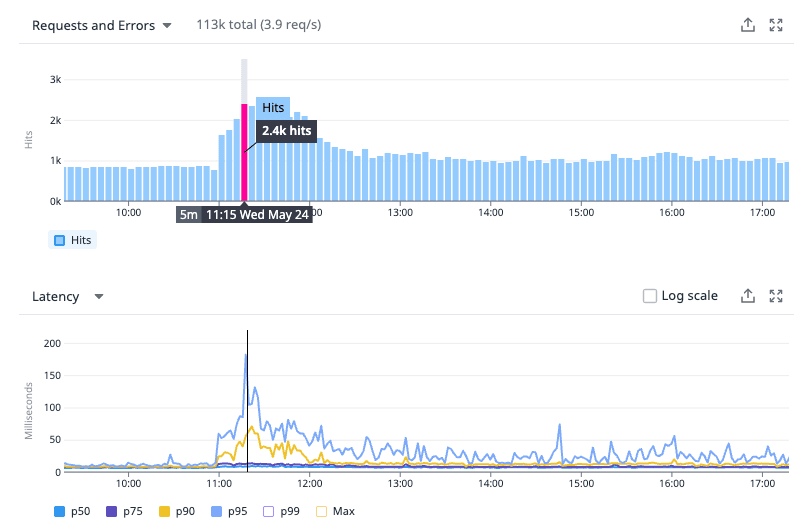Enable the Max latency series
This screenshot has height=531, width=810.
point(335,511)
